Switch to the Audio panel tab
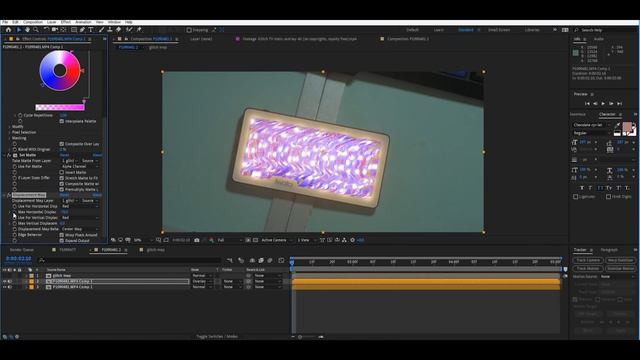Image resolution: width=640 pixels, height=360 pixels. [x=599, y=39]
